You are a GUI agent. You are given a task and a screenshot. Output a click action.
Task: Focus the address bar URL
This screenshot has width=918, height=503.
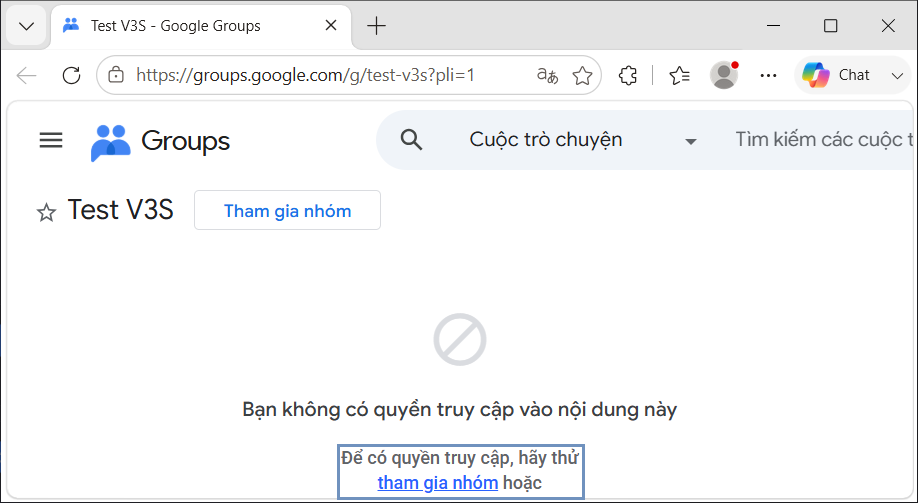tap(305, 75)
